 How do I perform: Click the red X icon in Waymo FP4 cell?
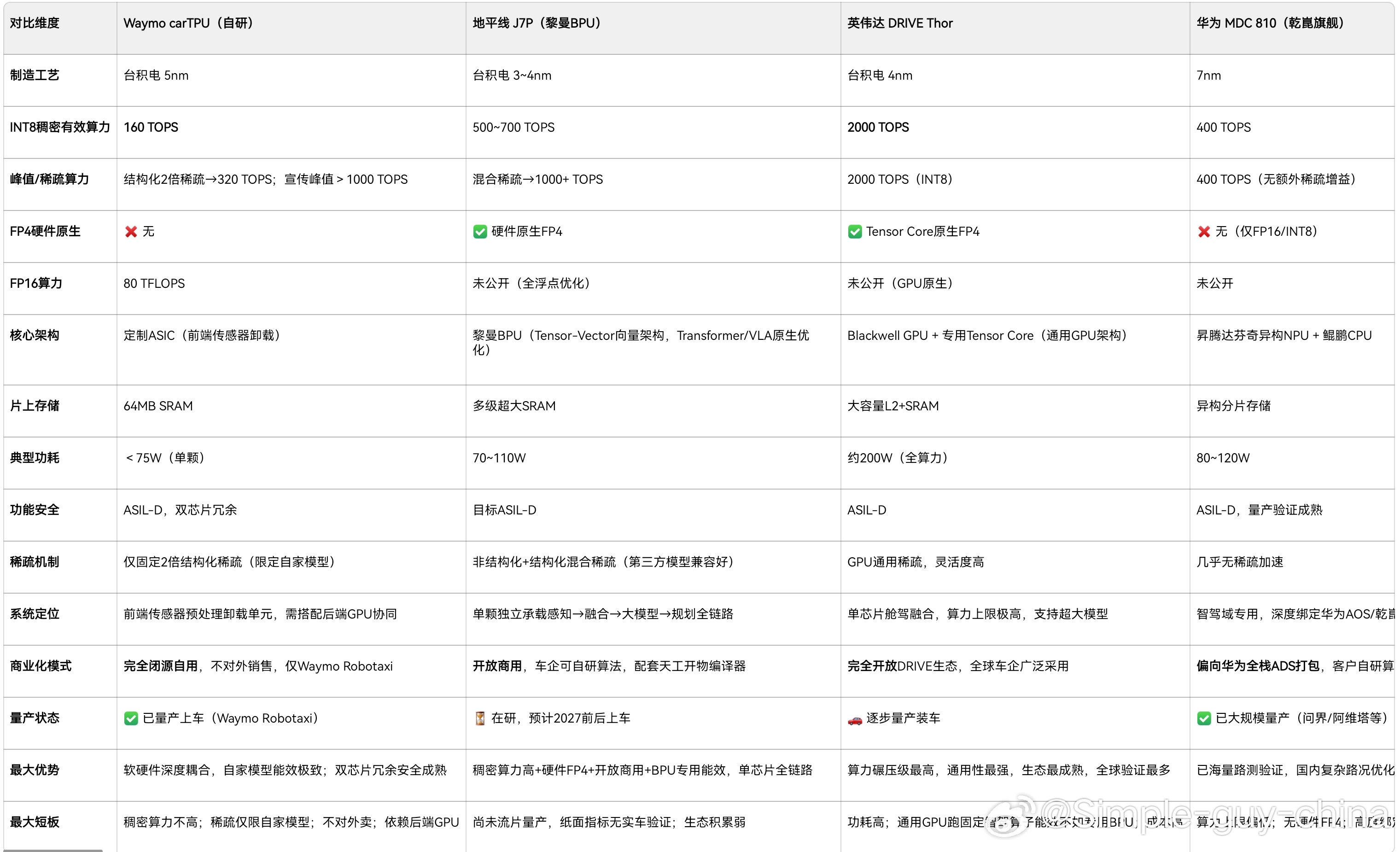[x=131, y=232]
